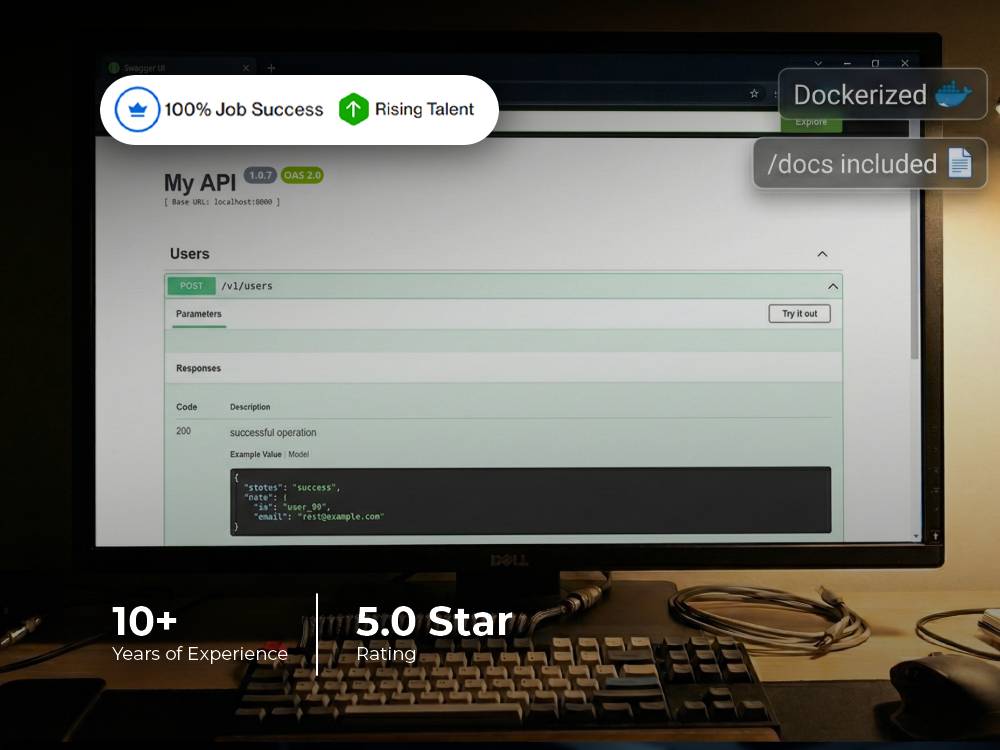Select the Example Value tab
This screenshot has width=1000, height=750.
(x=255, y=454)
